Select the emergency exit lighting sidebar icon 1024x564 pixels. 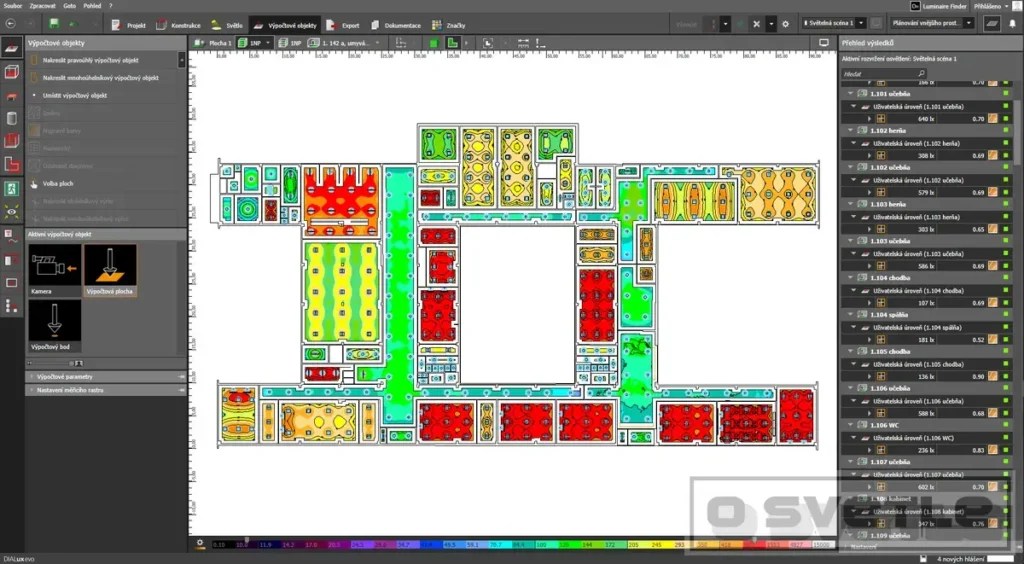click(x=11, y=188)
